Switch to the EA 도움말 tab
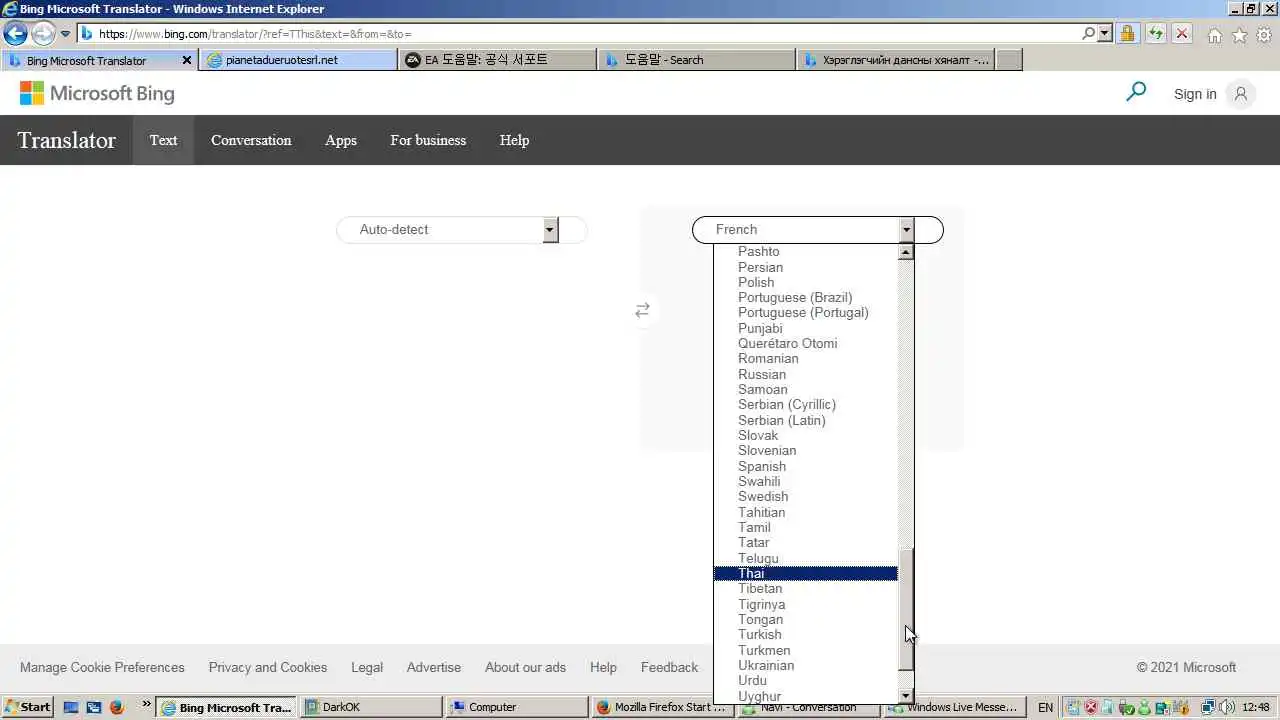The height and width of the screenshot is (720, 1280). (497, 60)
